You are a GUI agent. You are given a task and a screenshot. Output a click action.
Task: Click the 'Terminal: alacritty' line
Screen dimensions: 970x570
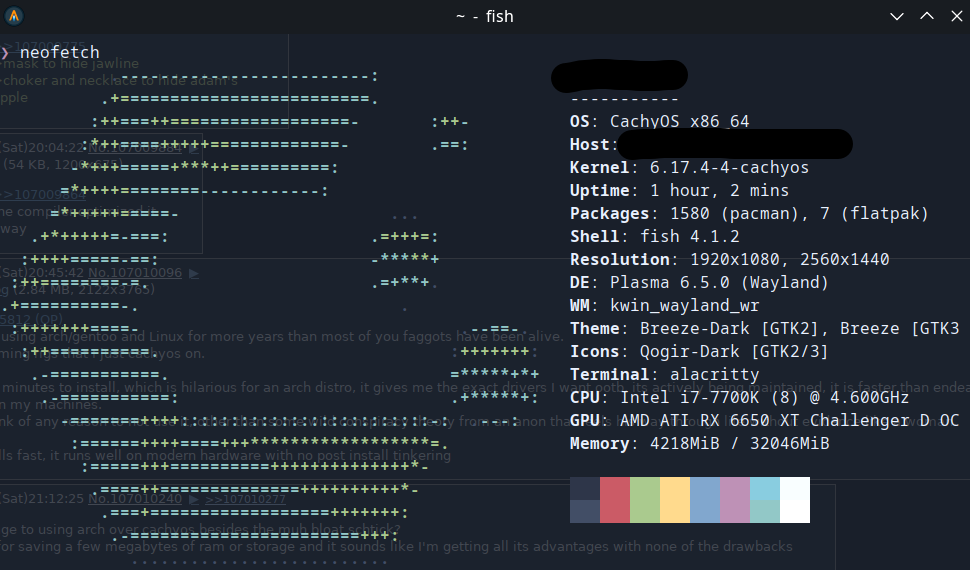pos(664,374)
